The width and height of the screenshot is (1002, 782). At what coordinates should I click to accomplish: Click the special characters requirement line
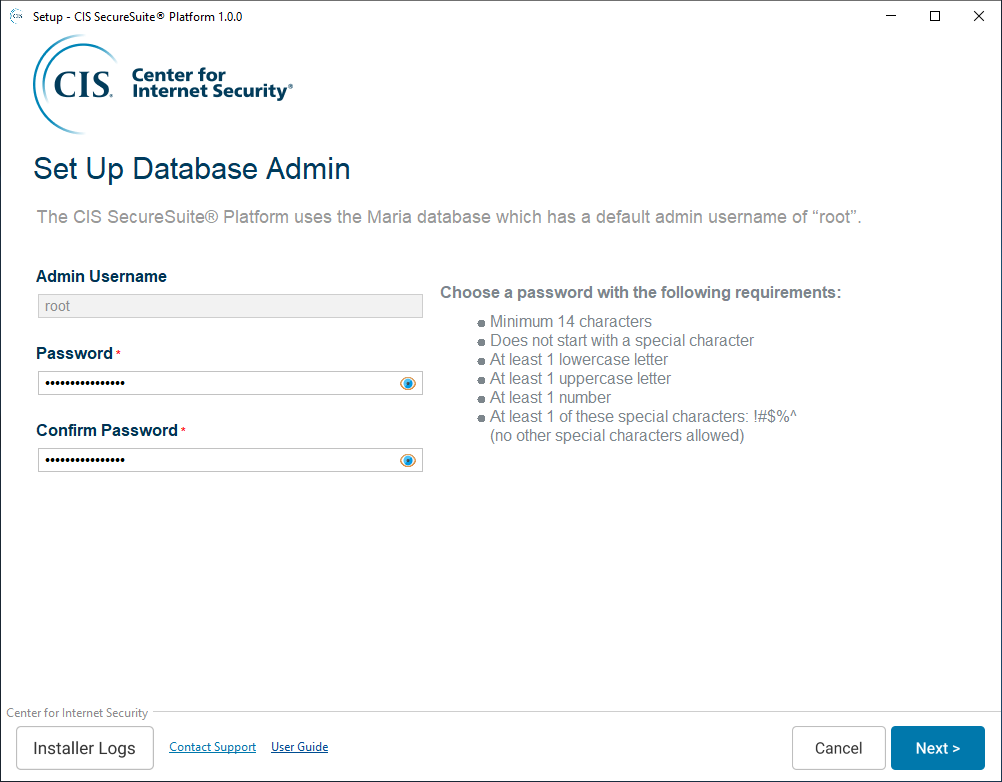(643, 417)
